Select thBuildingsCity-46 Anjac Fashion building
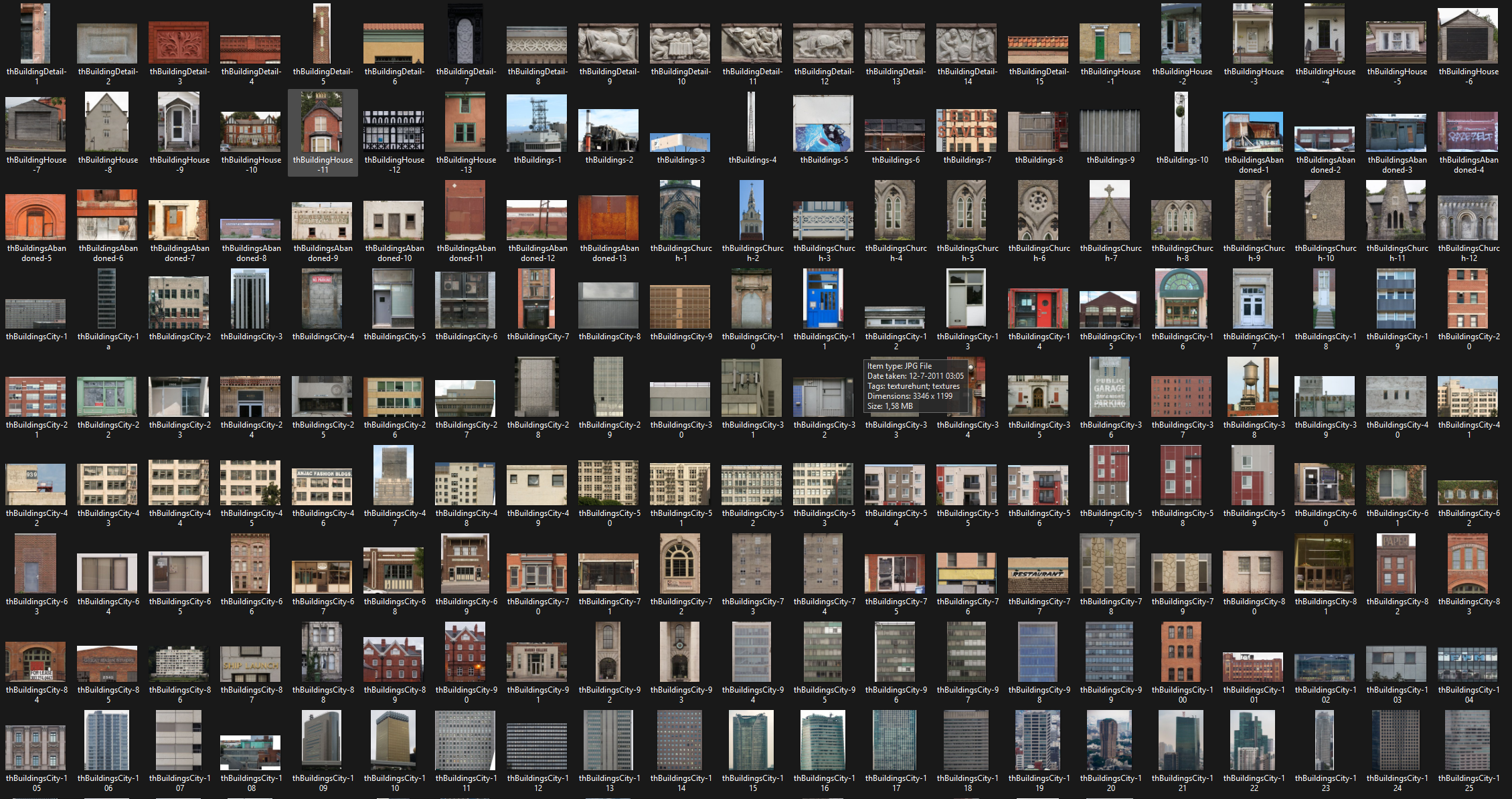Viewport: 1512px width, 799px height. click(x=322, y=485)
